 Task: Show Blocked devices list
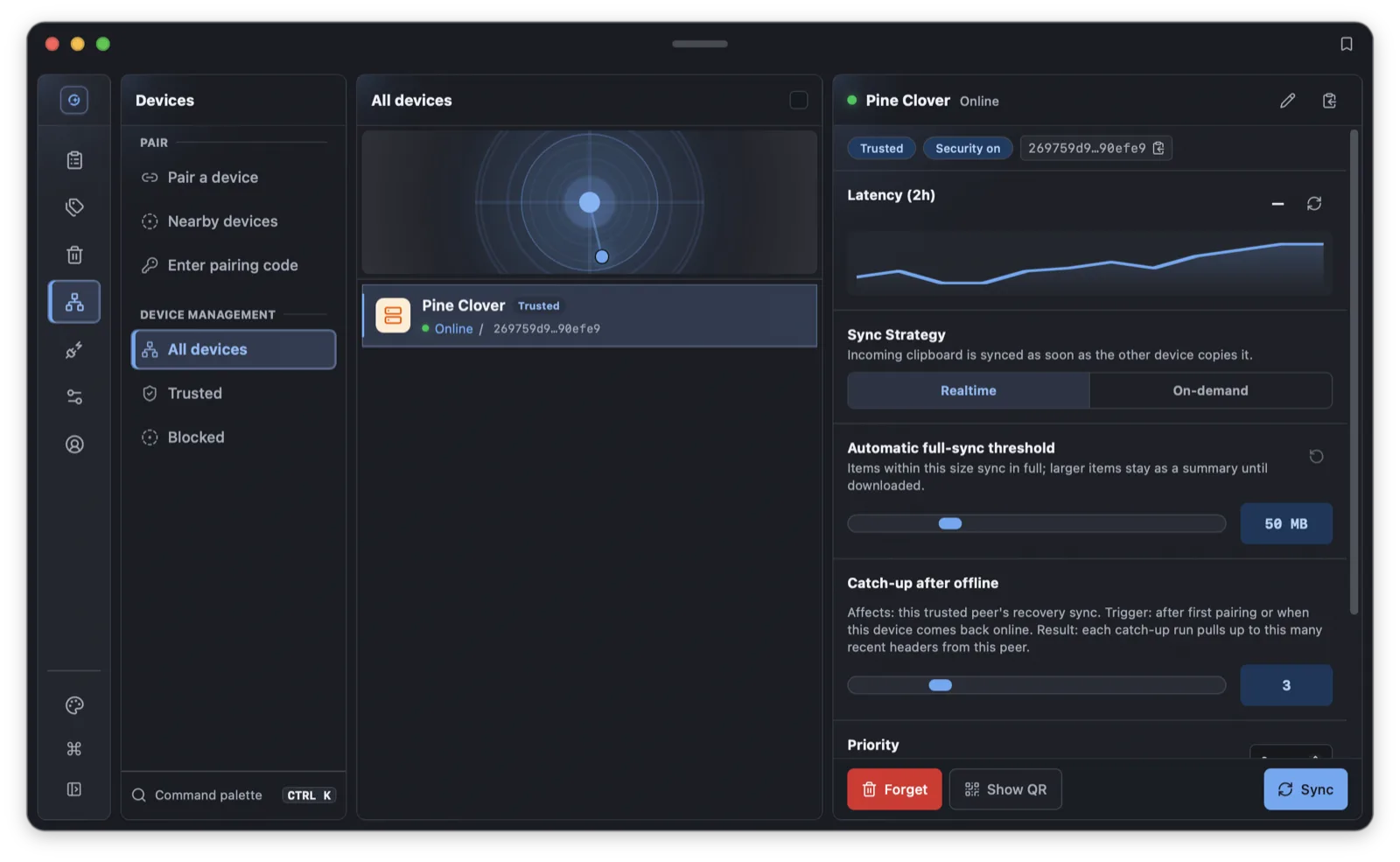point(234,438)
